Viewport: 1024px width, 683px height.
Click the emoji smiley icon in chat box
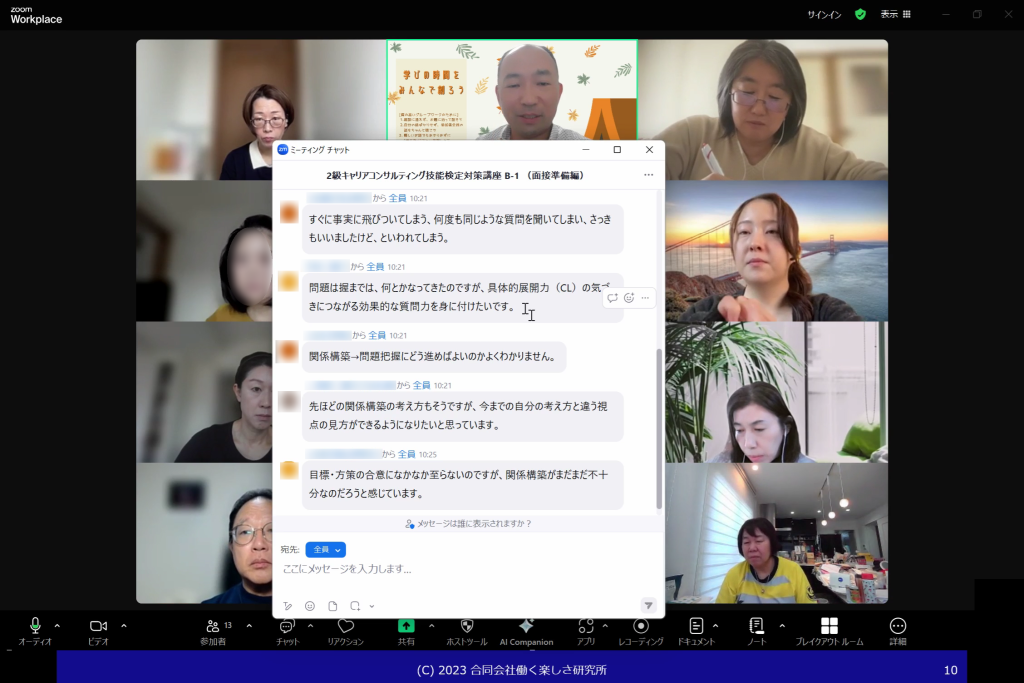click(x=310, y=606)
